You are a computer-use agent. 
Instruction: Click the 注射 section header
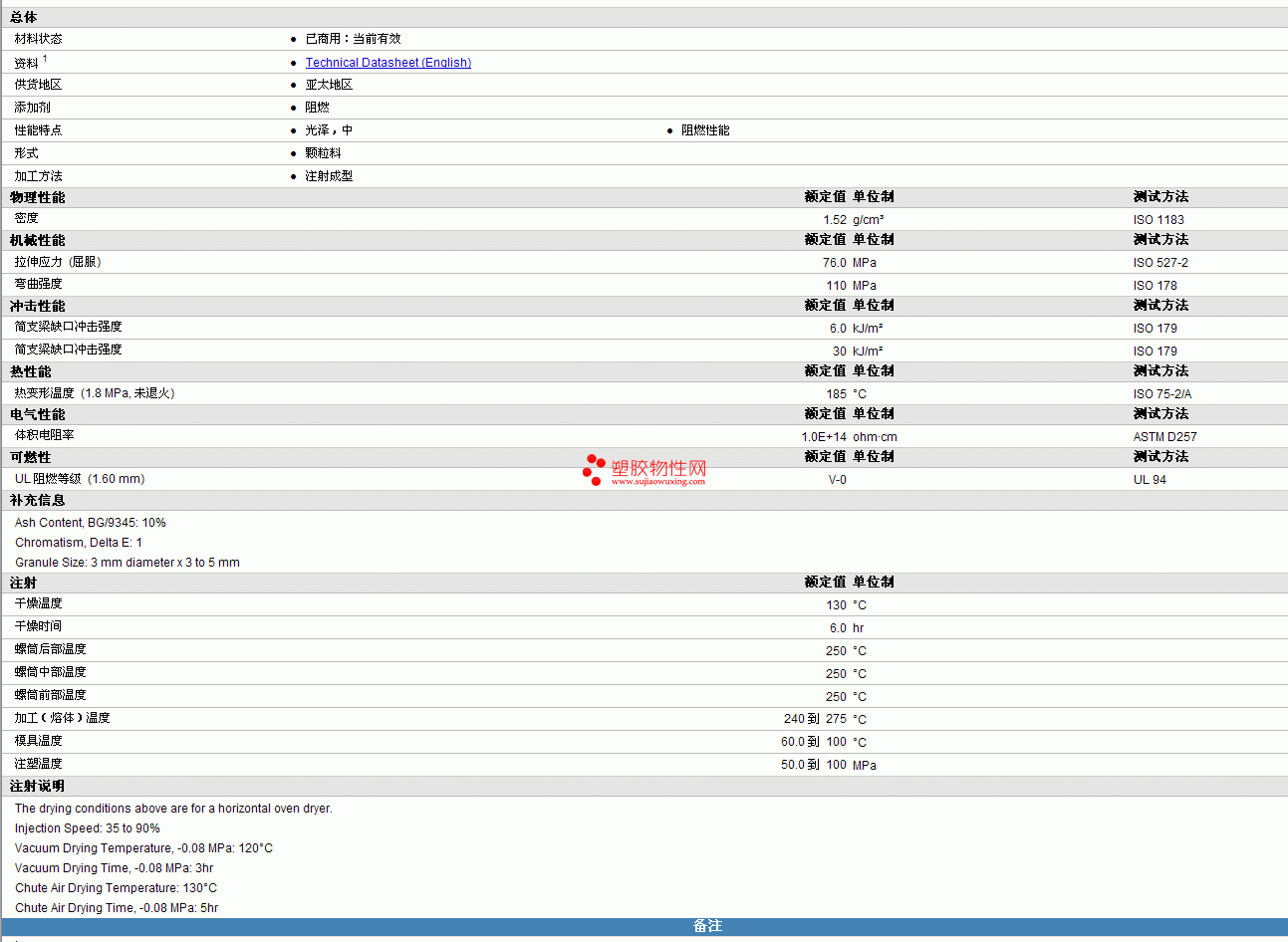(24, 583)
